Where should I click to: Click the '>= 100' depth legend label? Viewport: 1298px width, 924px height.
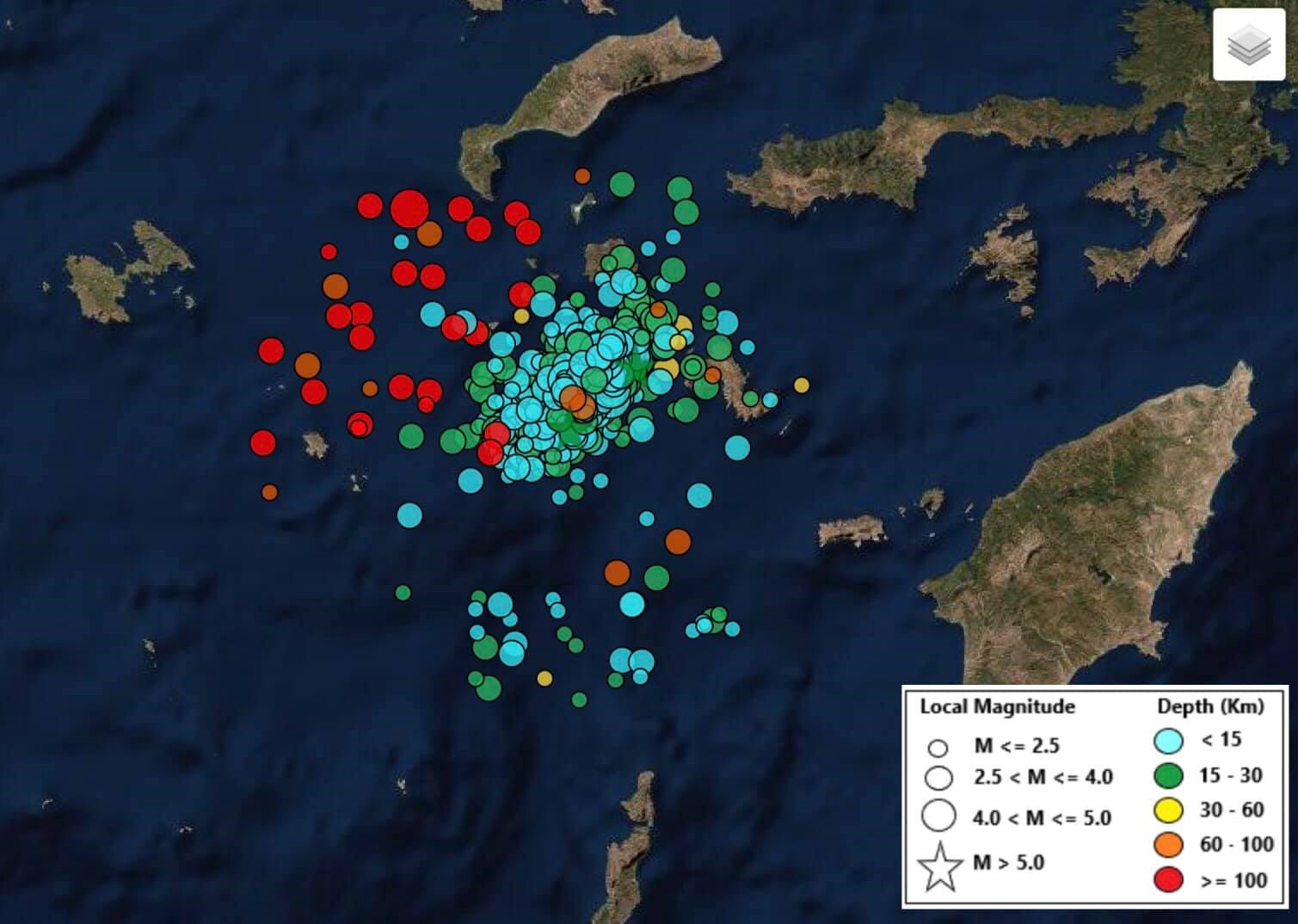tap(1233, 880)
